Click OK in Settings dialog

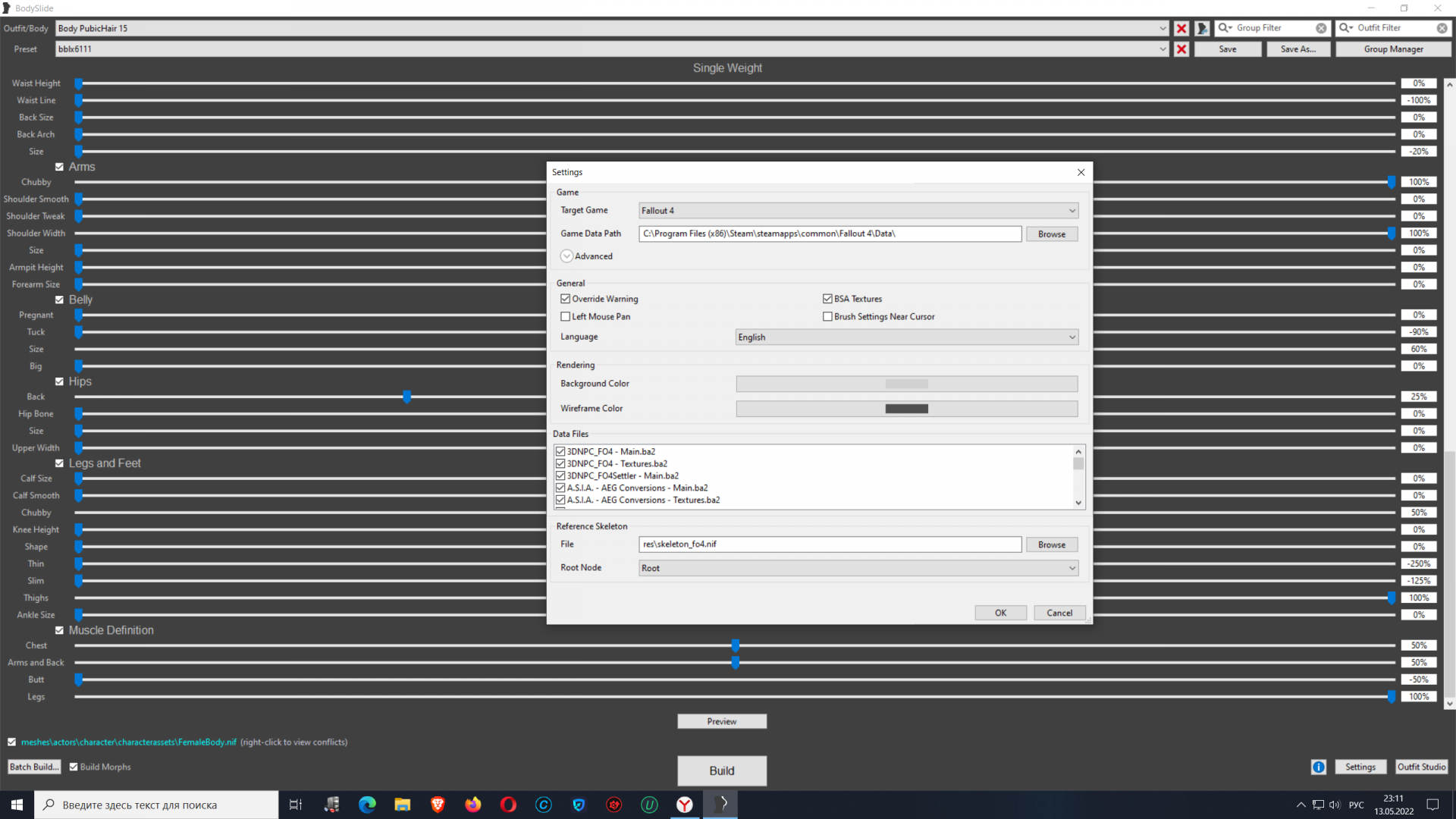(x=1000, y=613)
